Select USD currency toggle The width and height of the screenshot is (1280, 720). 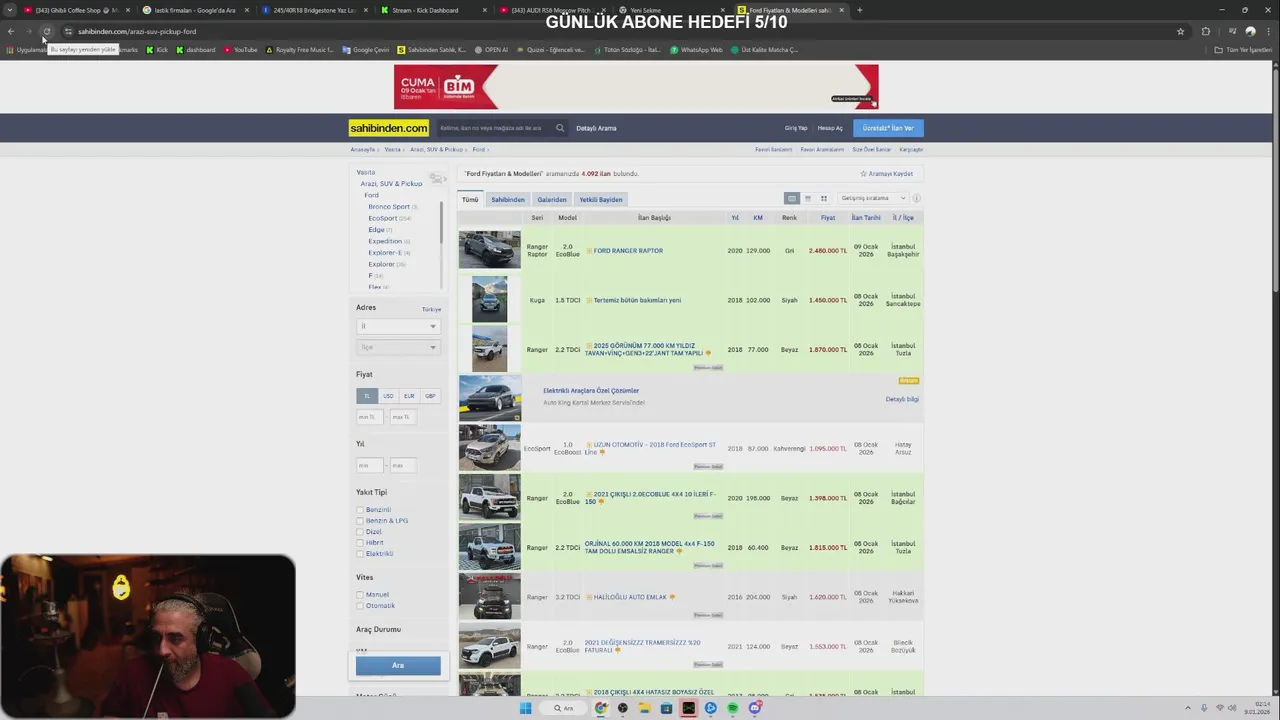click(388, 396)
